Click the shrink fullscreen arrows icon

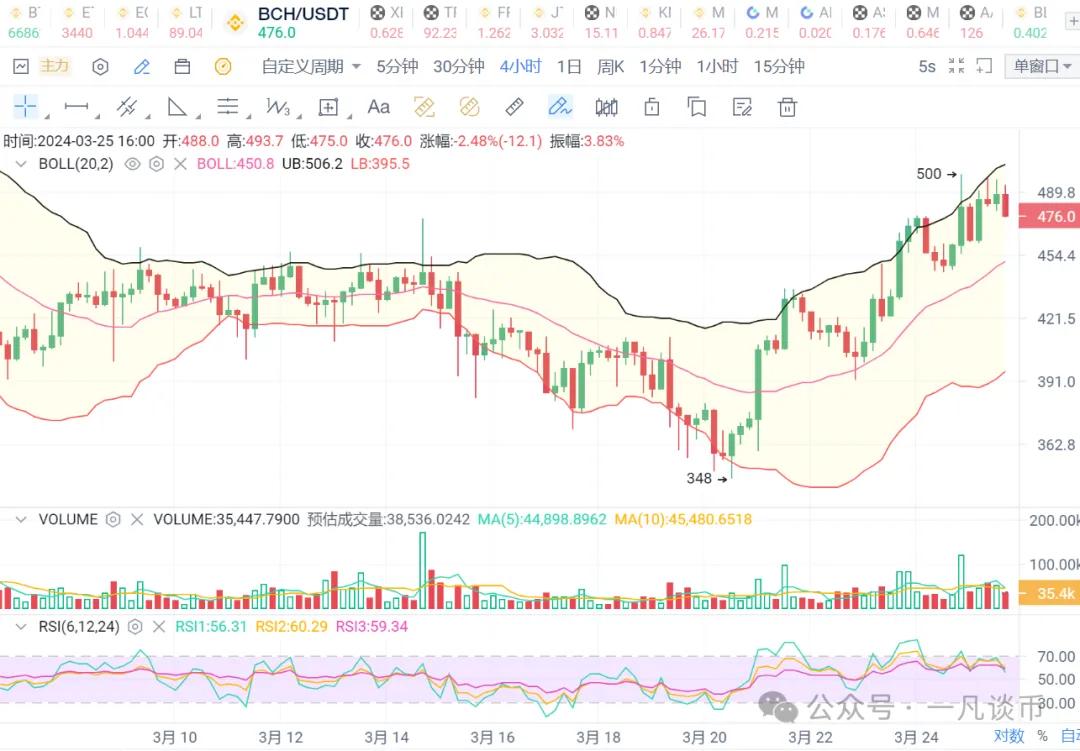pos(956,66)
